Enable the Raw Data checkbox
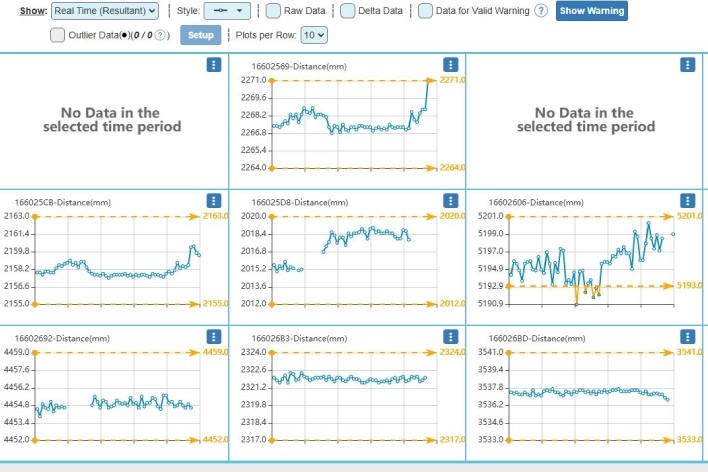 pos(273,11)
